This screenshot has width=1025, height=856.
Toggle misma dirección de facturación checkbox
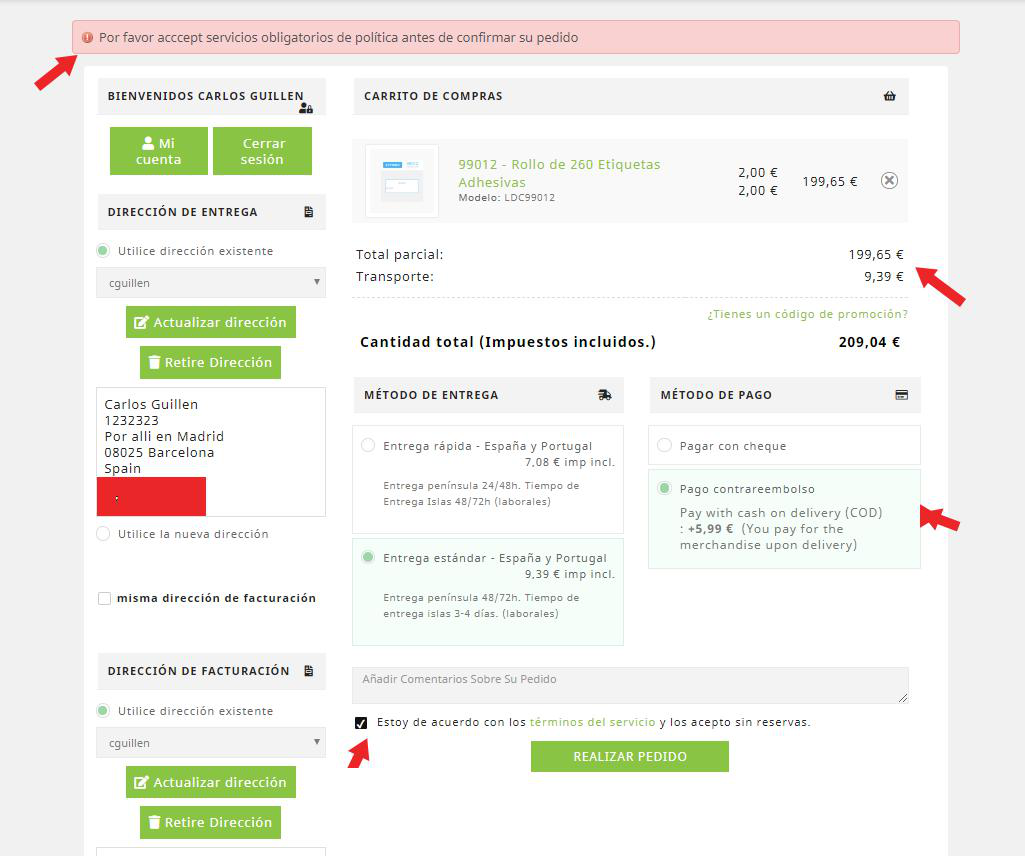(105, 598)
